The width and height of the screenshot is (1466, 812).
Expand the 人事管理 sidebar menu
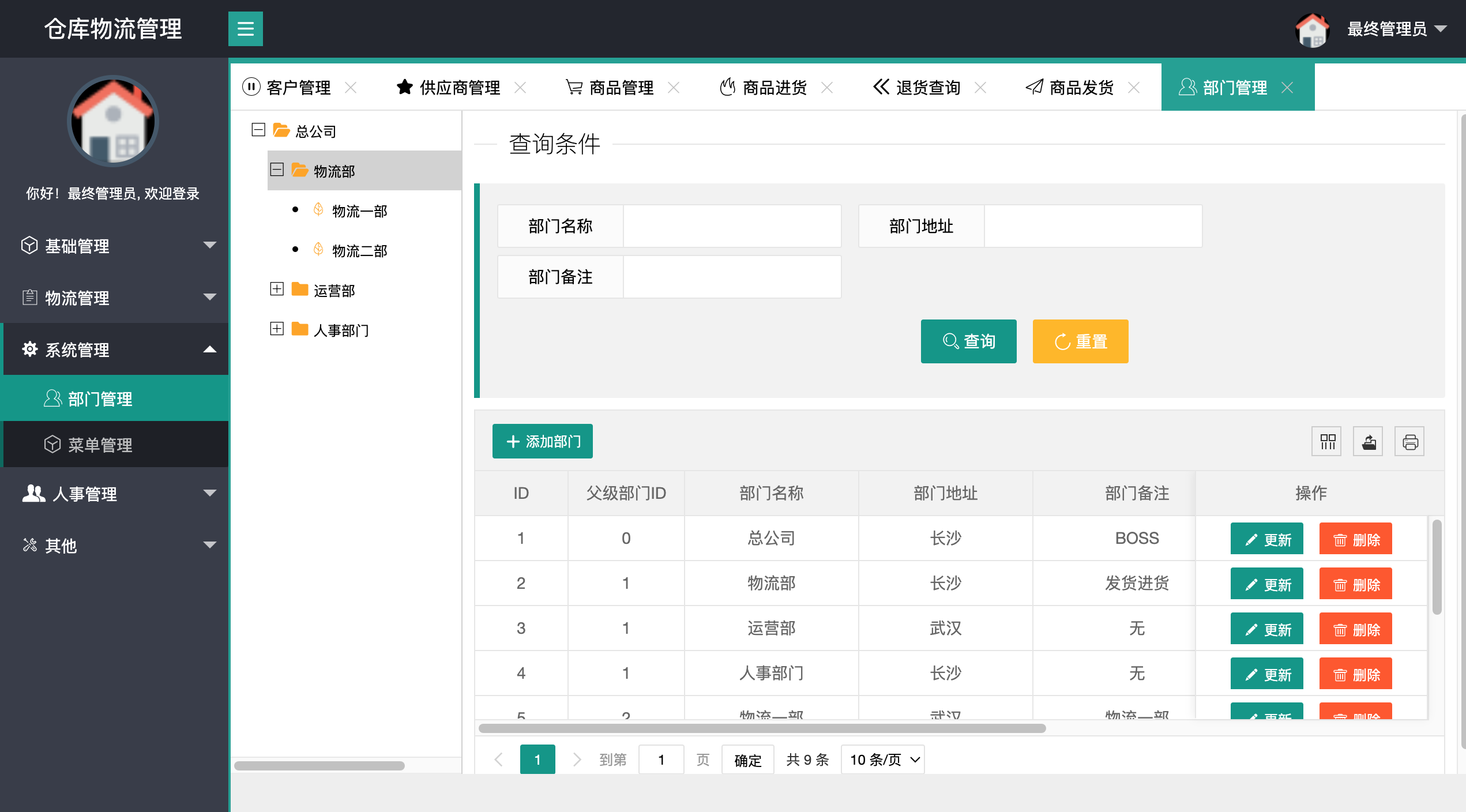(115, 494)
